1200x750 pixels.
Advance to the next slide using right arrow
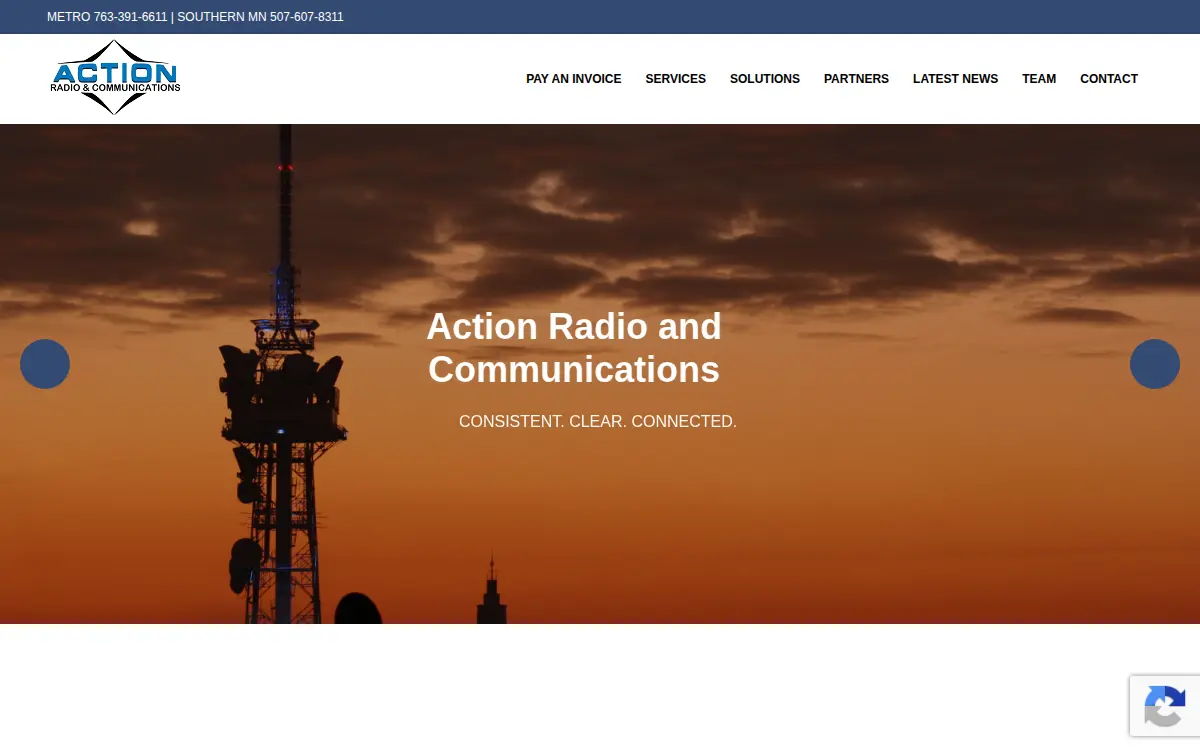click(1155, 364)
